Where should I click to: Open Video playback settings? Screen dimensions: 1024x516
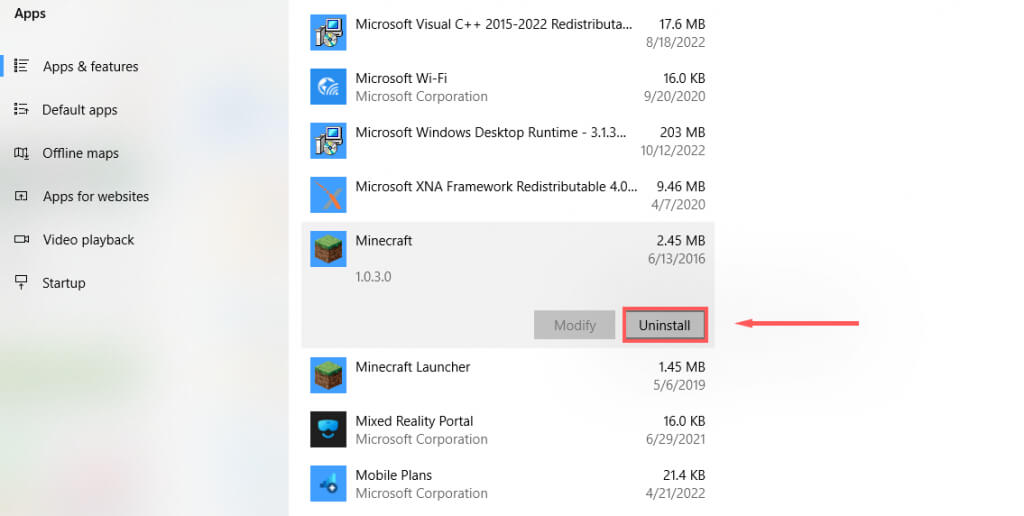tap(88, 240)
